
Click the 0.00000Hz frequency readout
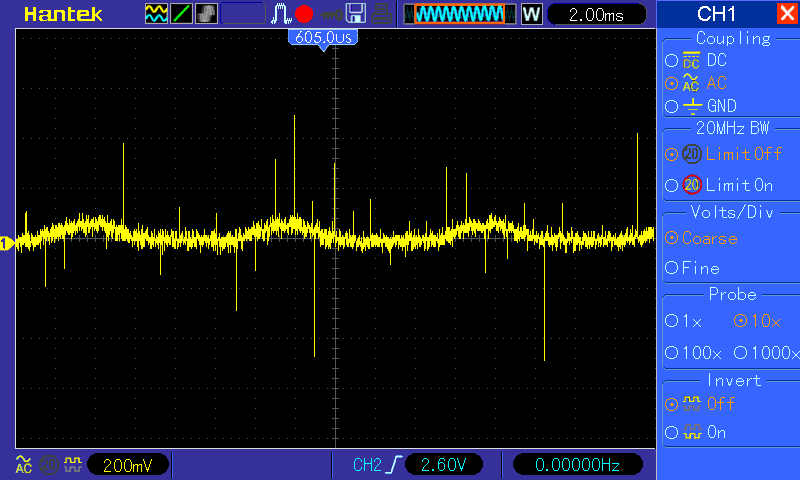coord(577,465)
